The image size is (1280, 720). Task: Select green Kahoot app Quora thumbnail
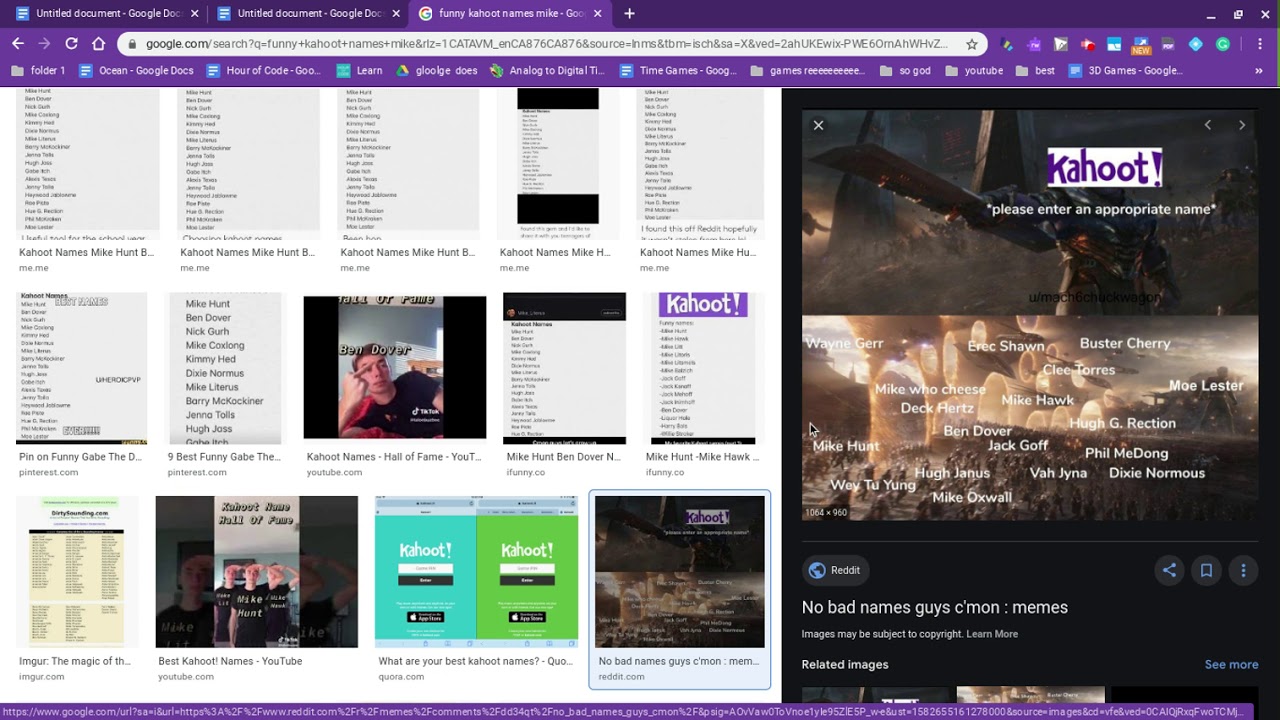tap(476, 572)
